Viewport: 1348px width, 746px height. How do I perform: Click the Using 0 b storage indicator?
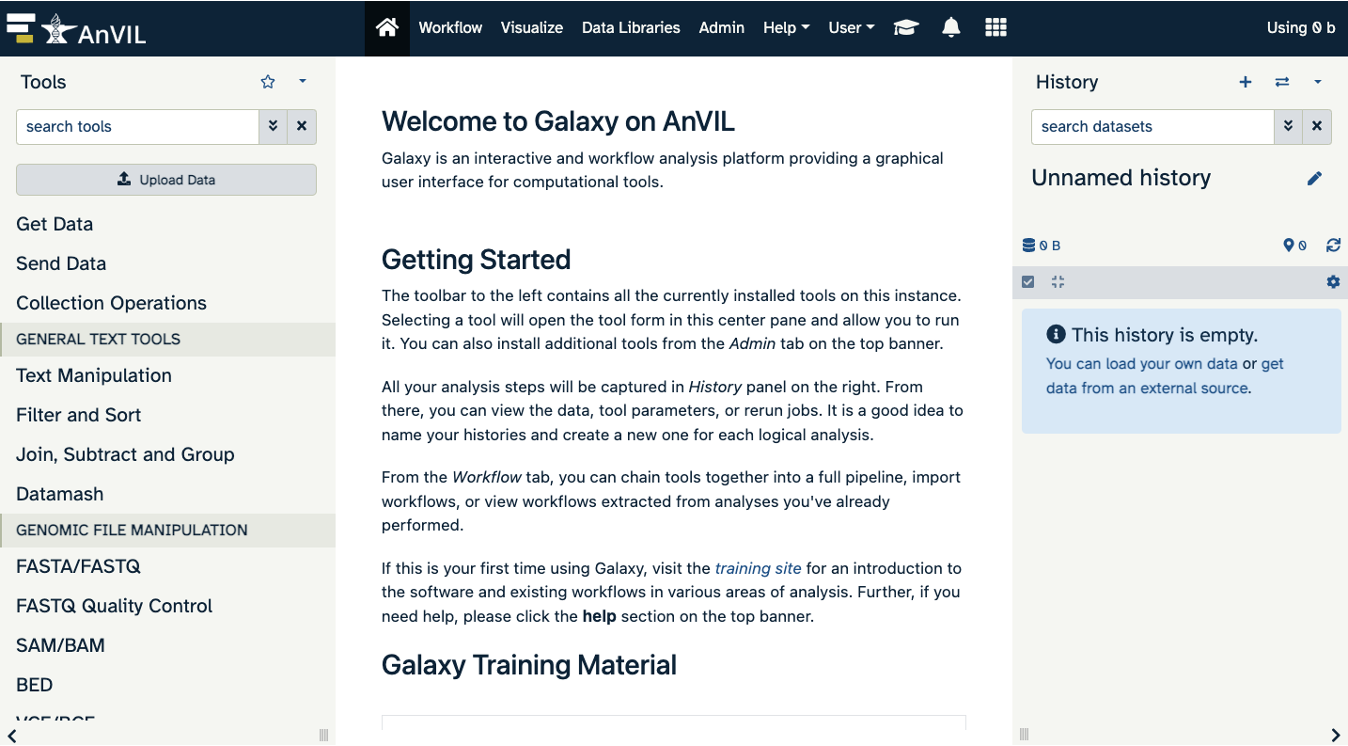pos(1300,28)
